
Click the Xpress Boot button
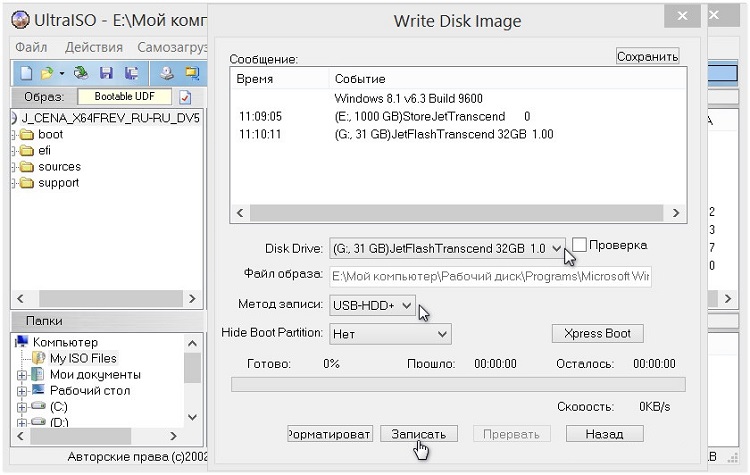(x=597, y=333)
